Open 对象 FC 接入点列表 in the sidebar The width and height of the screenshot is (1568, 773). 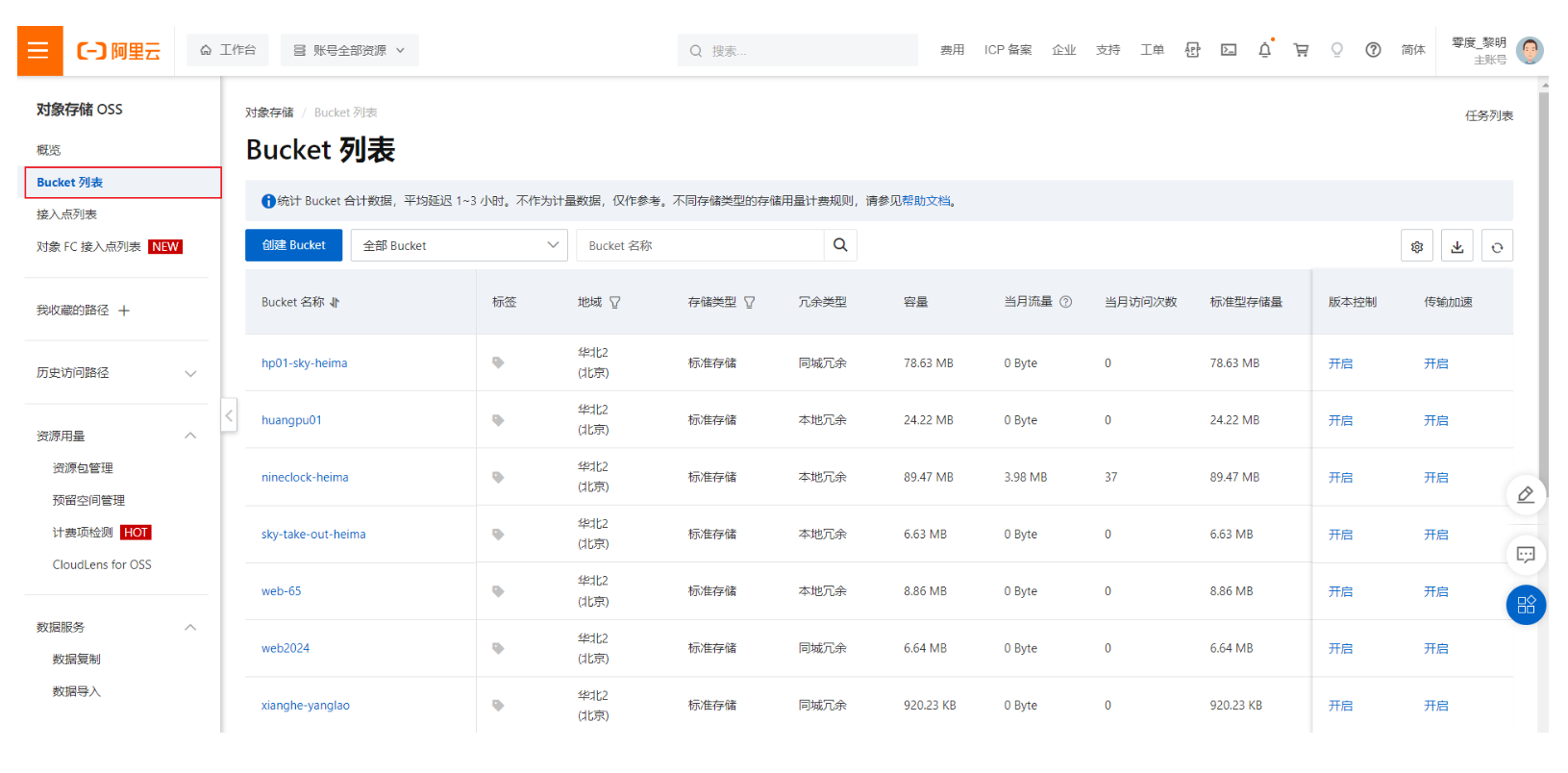pyautogui.click(x=88, y=247)
